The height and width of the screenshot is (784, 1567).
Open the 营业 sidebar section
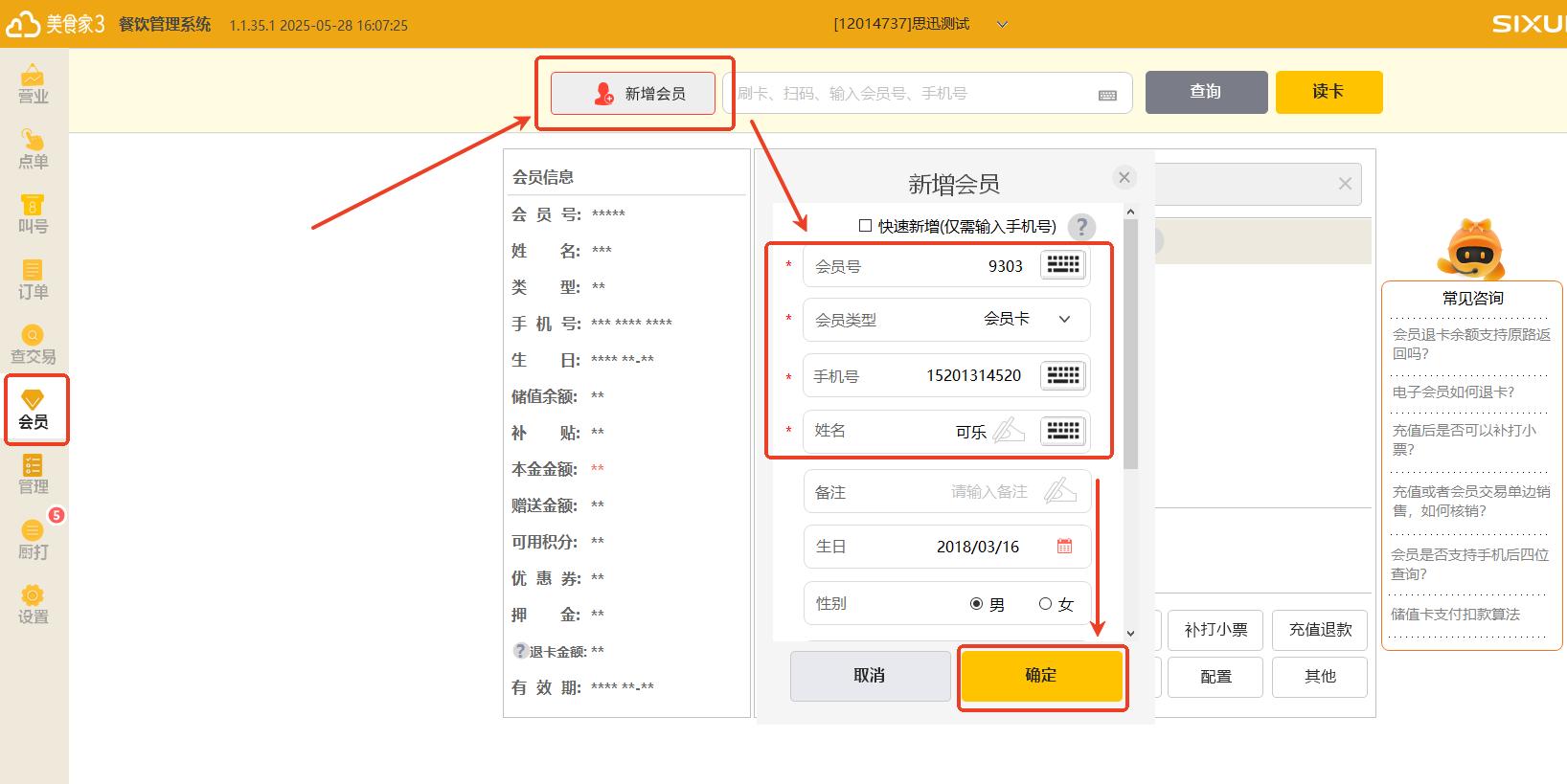[x=34, y=84]
